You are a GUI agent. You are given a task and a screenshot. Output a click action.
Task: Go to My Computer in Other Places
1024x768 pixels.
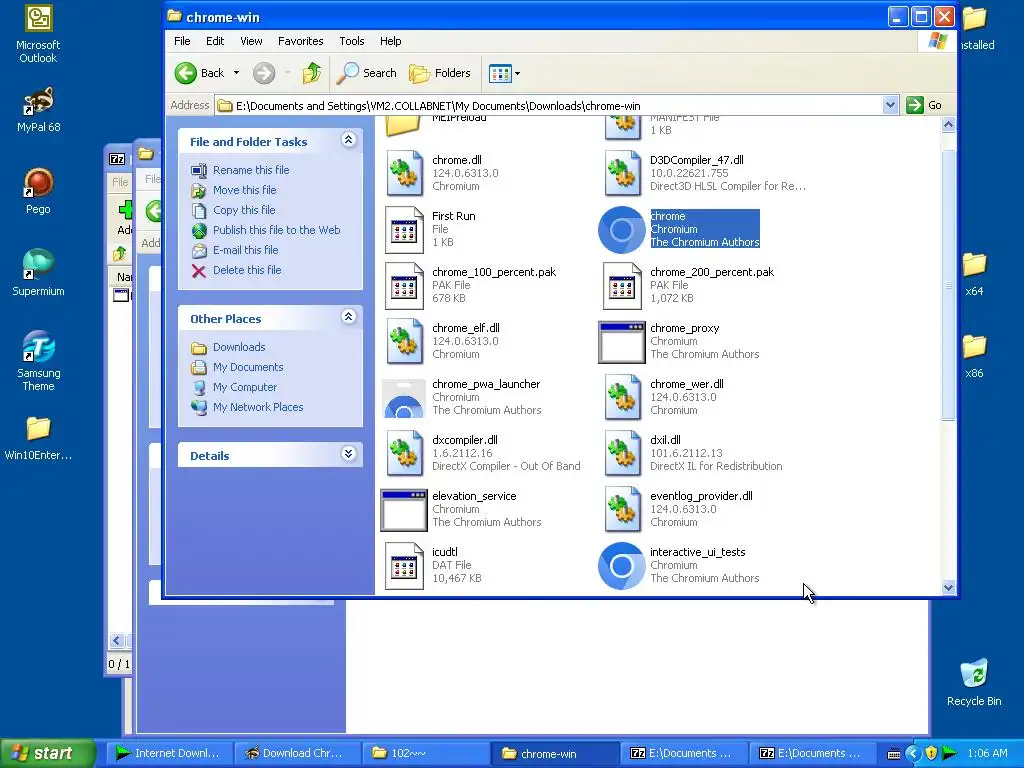click(245, 387)
